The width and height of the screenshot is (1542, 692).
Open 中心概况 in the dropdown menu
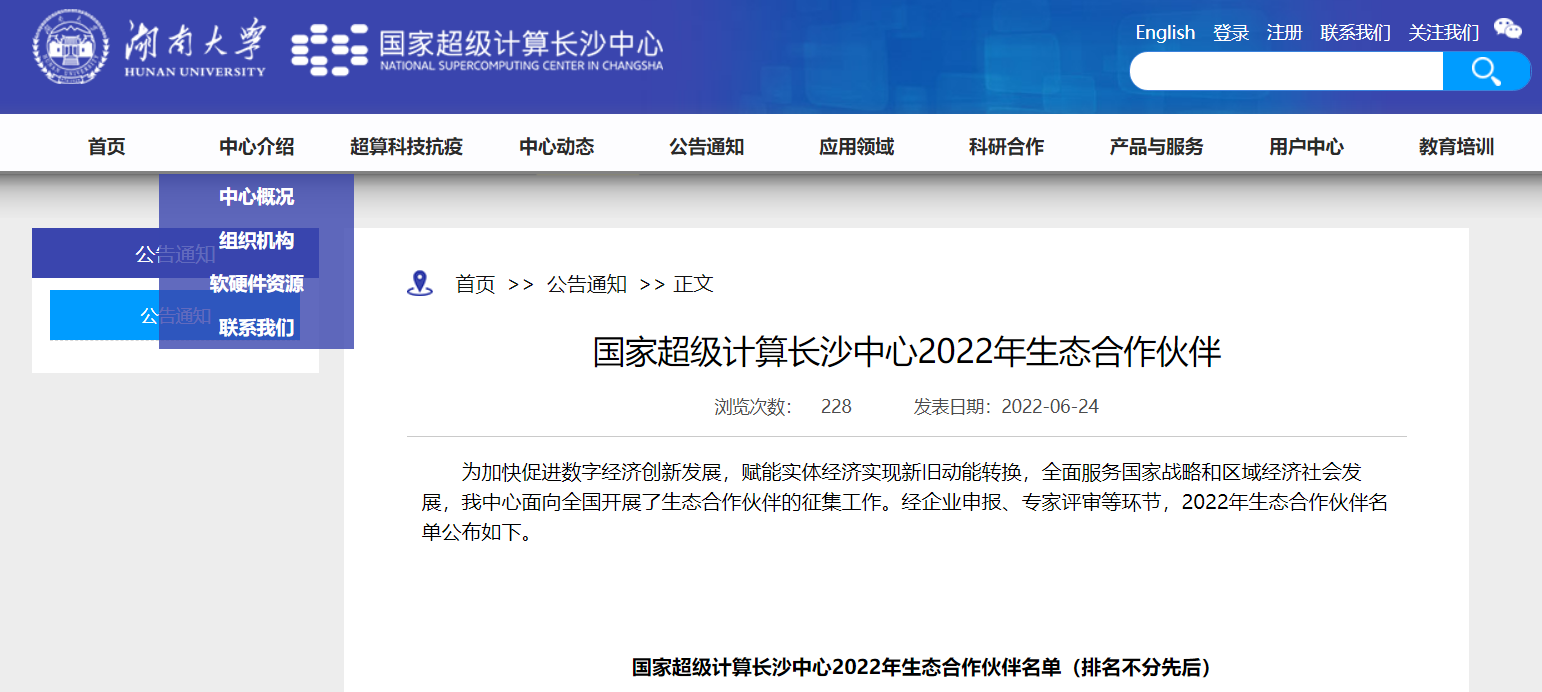pos(256,197)
